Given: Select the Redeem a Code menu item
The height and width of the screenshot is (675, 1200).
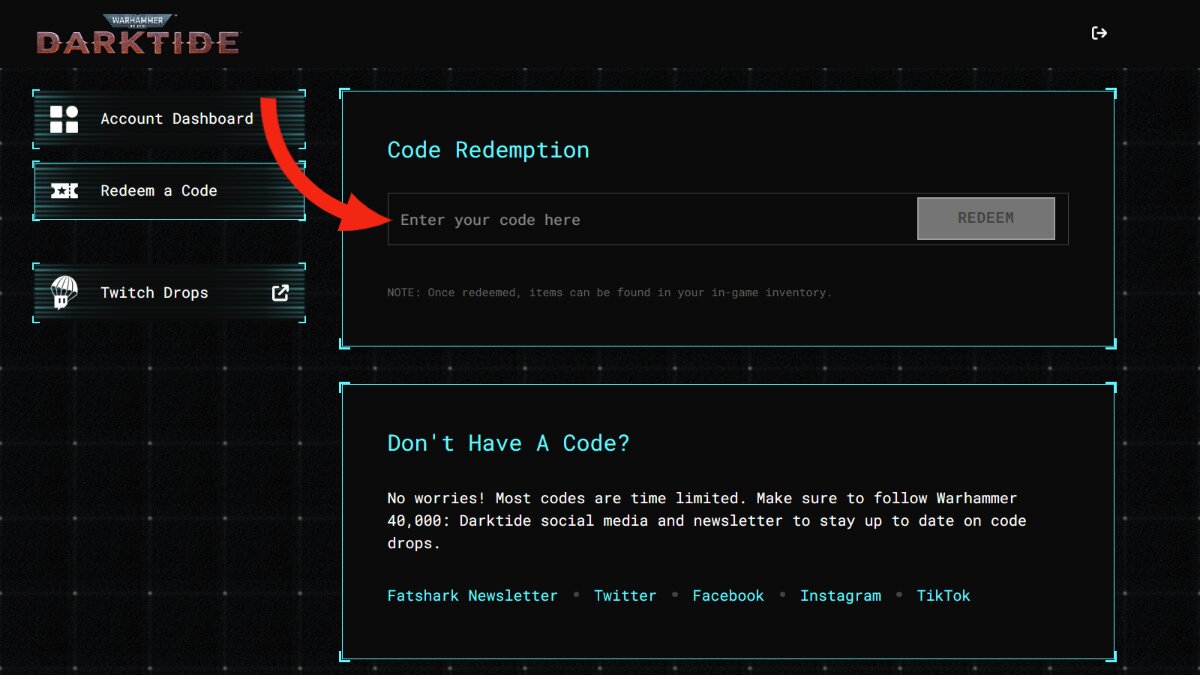Looking at the screenshot, I should [159, 191].
